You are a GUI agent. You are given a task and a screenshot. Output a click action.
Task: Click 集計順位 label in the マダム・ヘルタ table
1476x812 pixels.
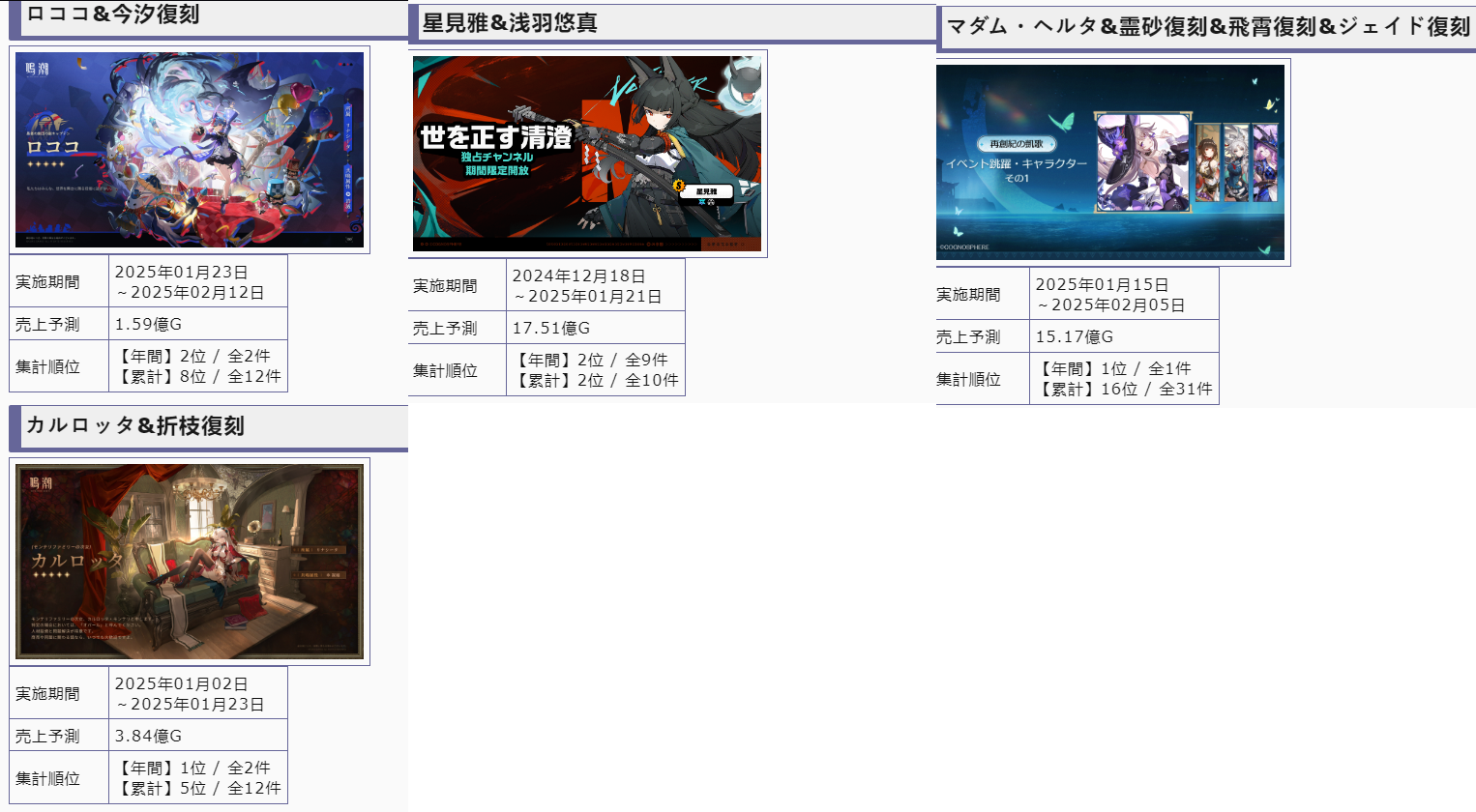968,380
